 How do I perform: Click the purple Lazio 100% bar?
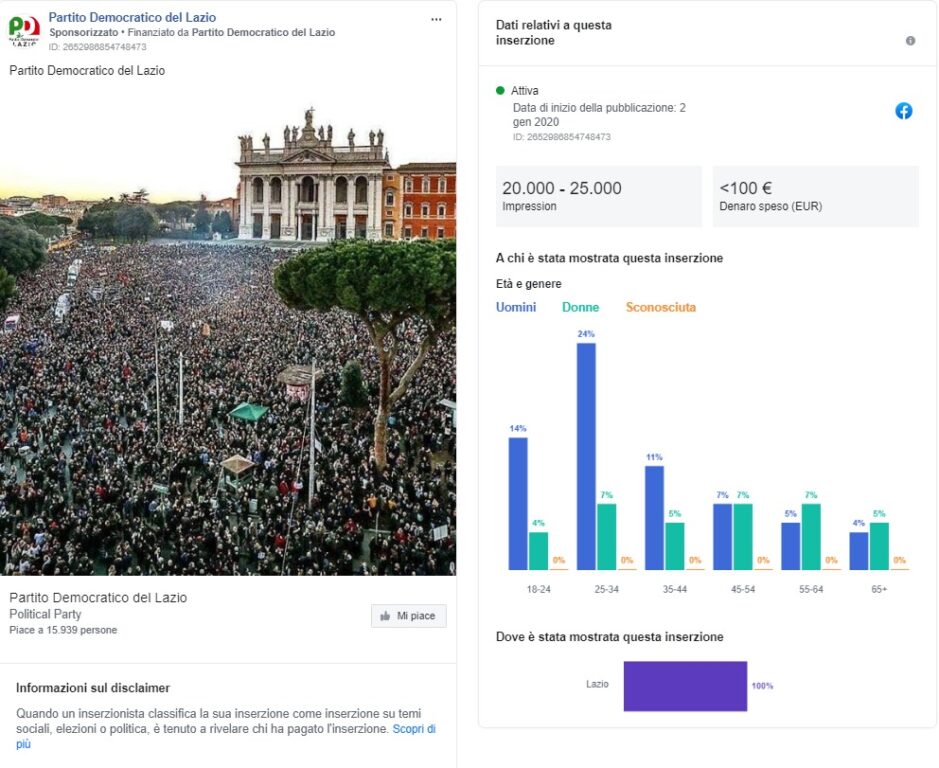(685, 687)
